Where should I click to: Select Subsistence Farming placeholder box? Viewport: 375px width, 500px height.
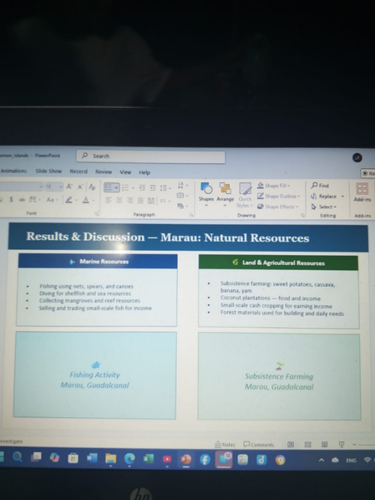coord(279,377)
